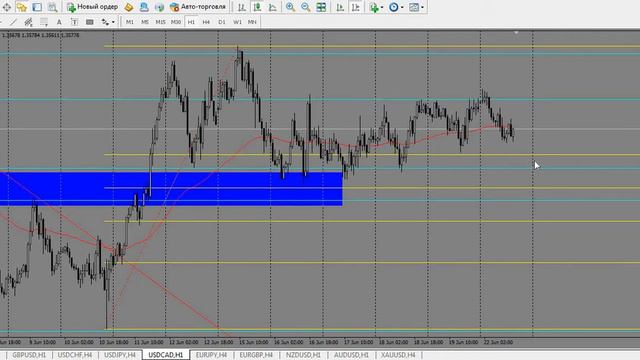Click the '17 Jun 10:00' time label
Viewport: 640px width, 360px height.
click(x=358, y=342)
